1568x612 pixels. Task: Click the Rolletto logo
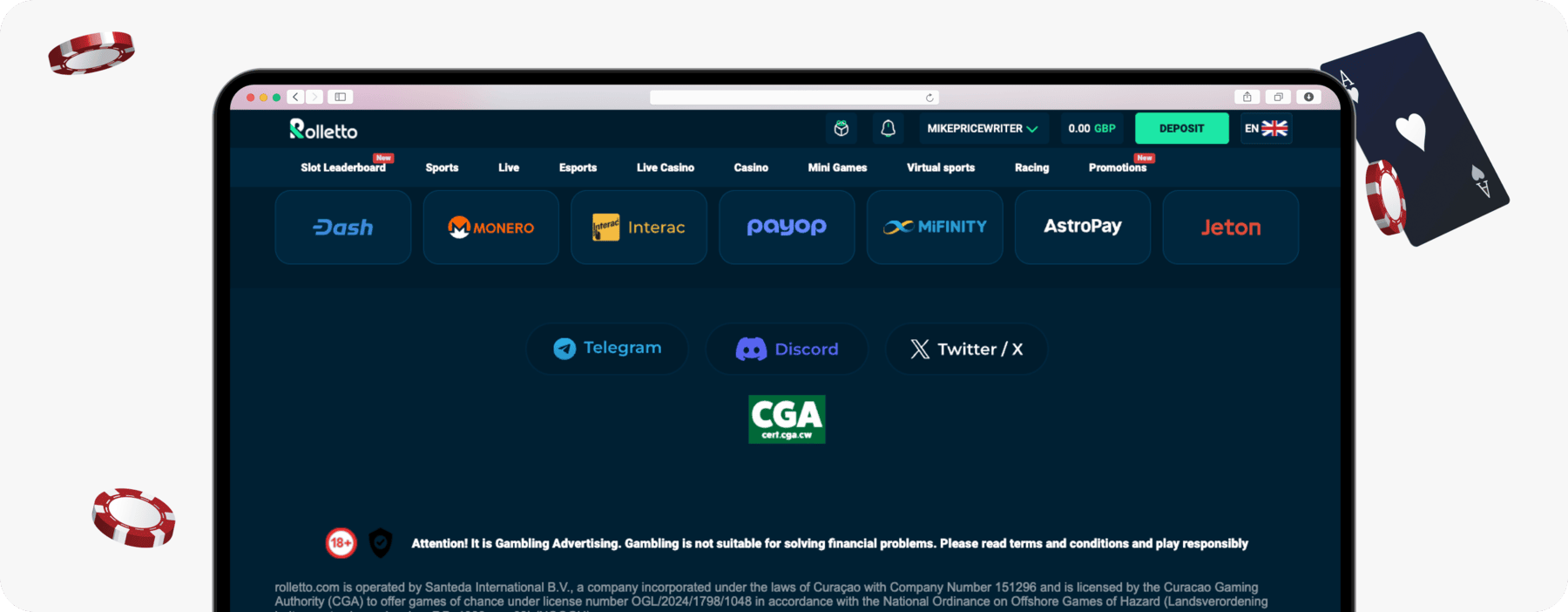323,129
